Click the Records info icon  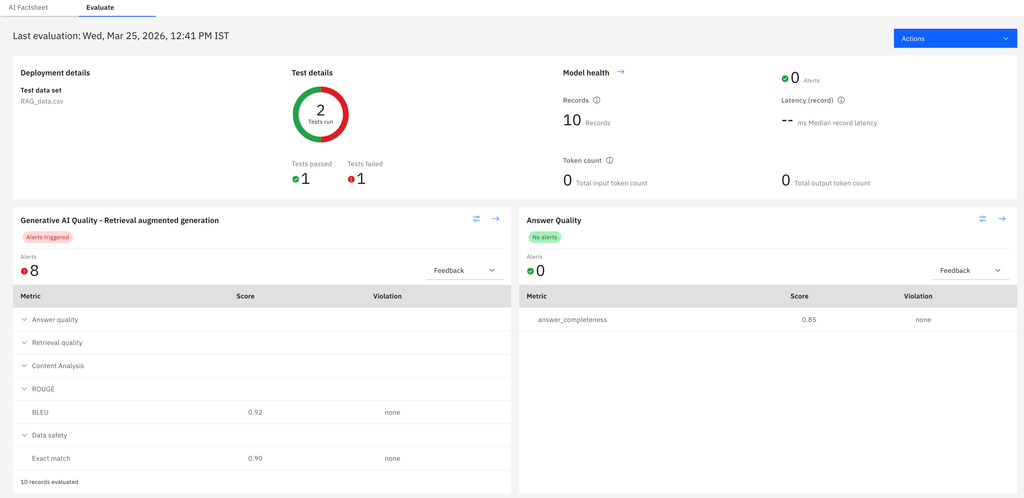point(597,101)
